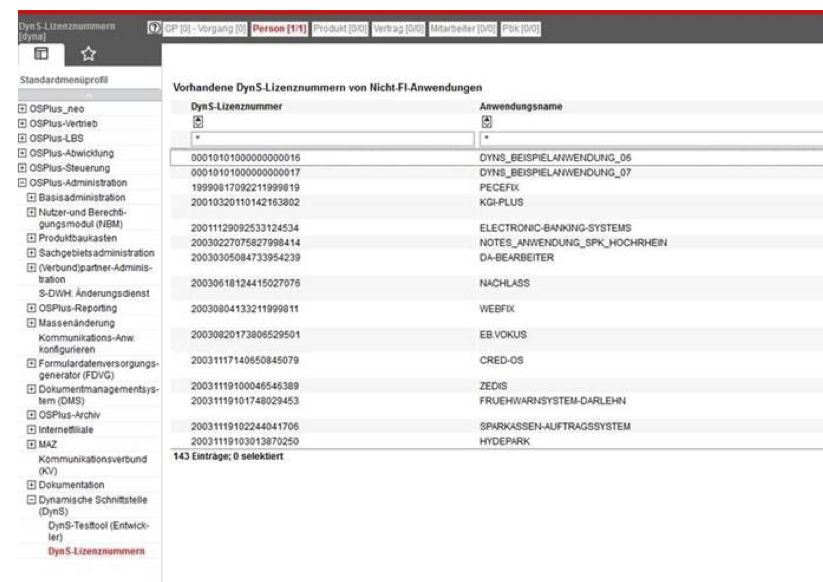Select the ZEDIS row
This screenshot has height=582, width=823.
pos(497,386)
